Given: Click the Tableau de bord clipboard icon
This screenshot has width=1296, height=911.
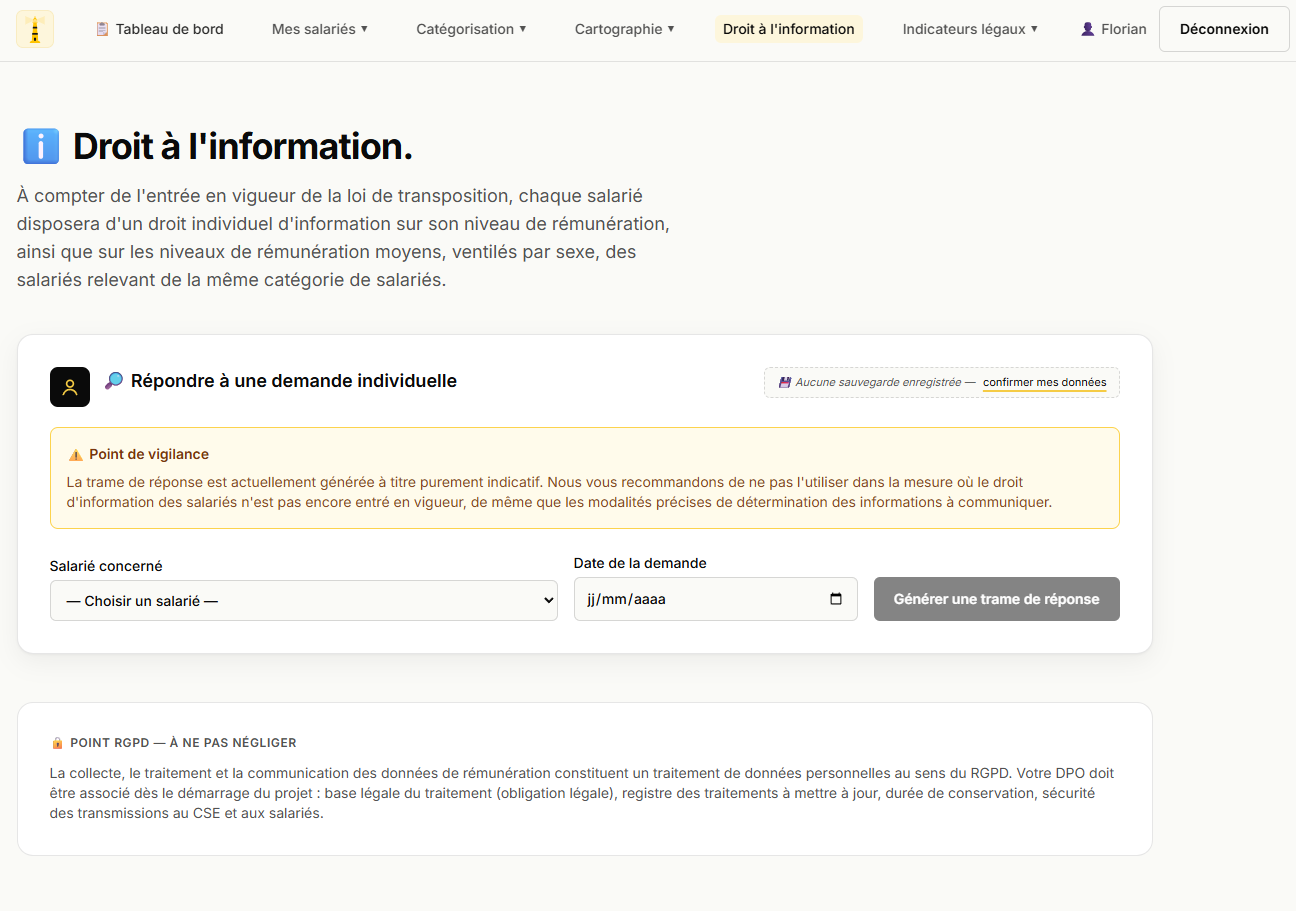Looking at the screenshot, I should click(102, 29).
